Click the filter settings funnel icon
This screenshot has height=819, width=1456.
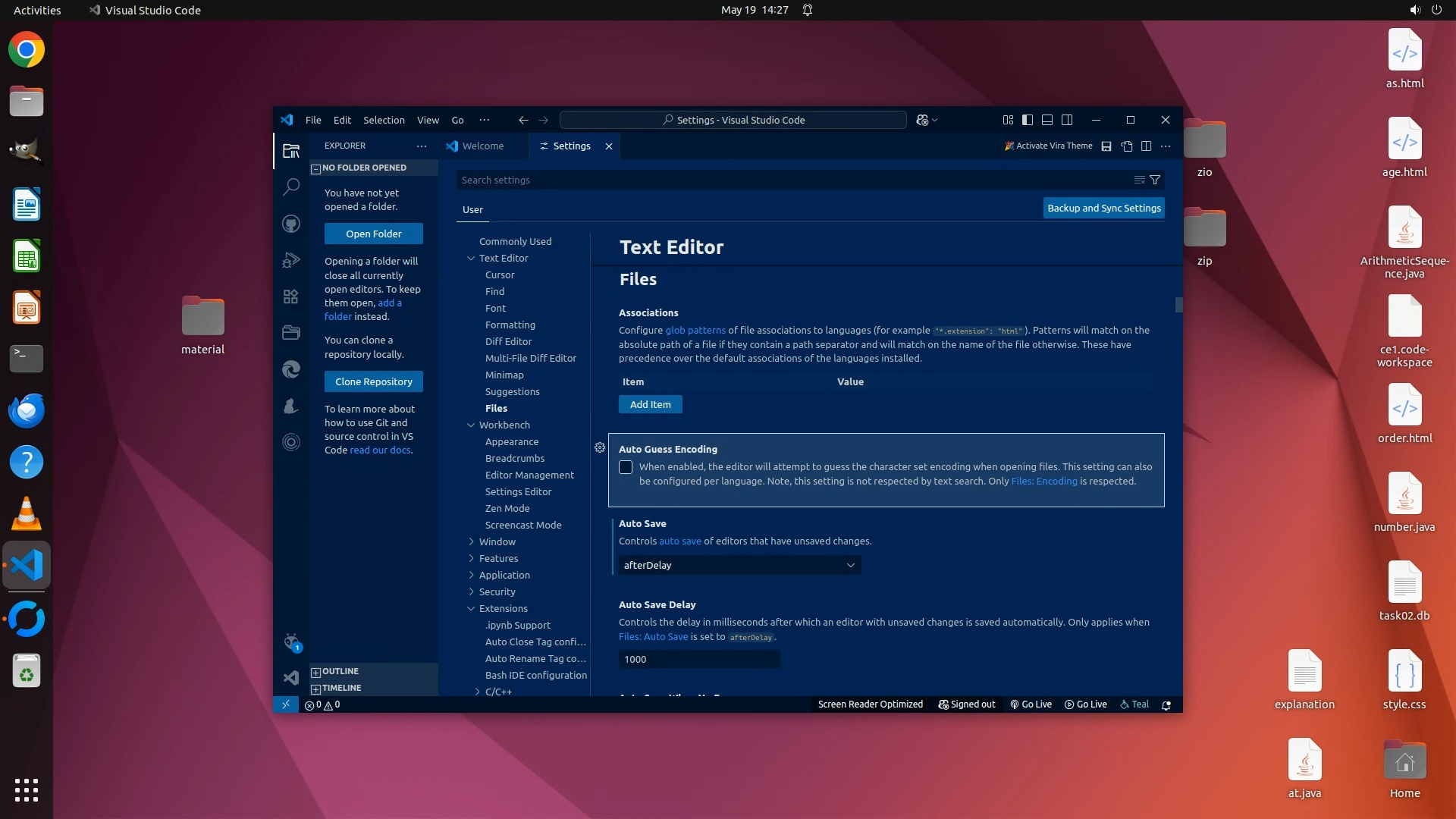1155,180
